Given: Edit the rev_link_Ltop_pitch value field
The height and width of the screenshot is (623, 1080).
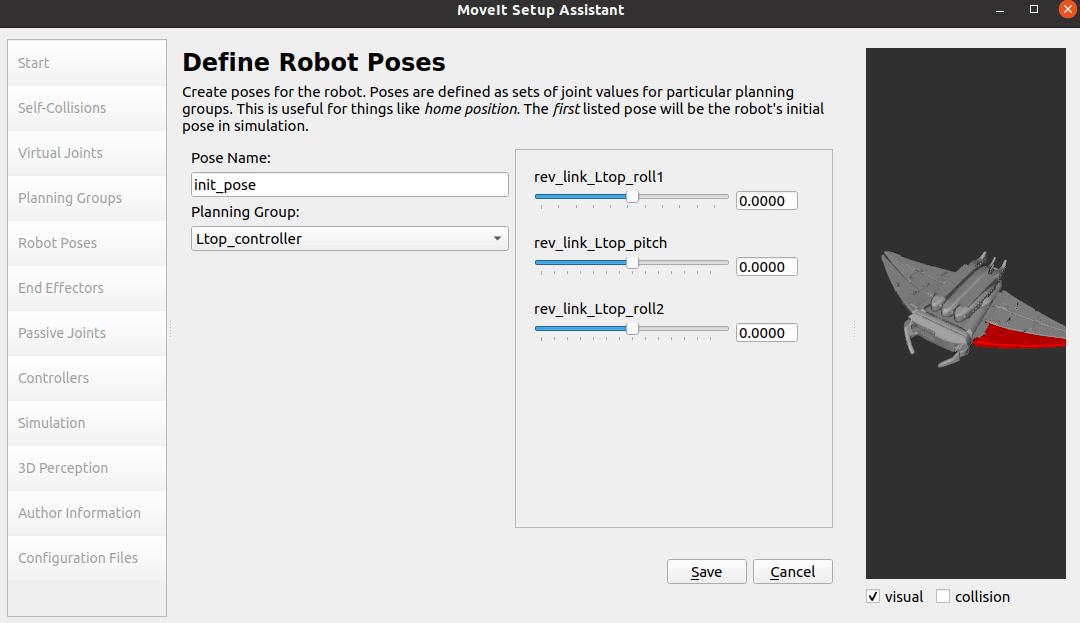Looking at the screenshot, I should (767, 267).
